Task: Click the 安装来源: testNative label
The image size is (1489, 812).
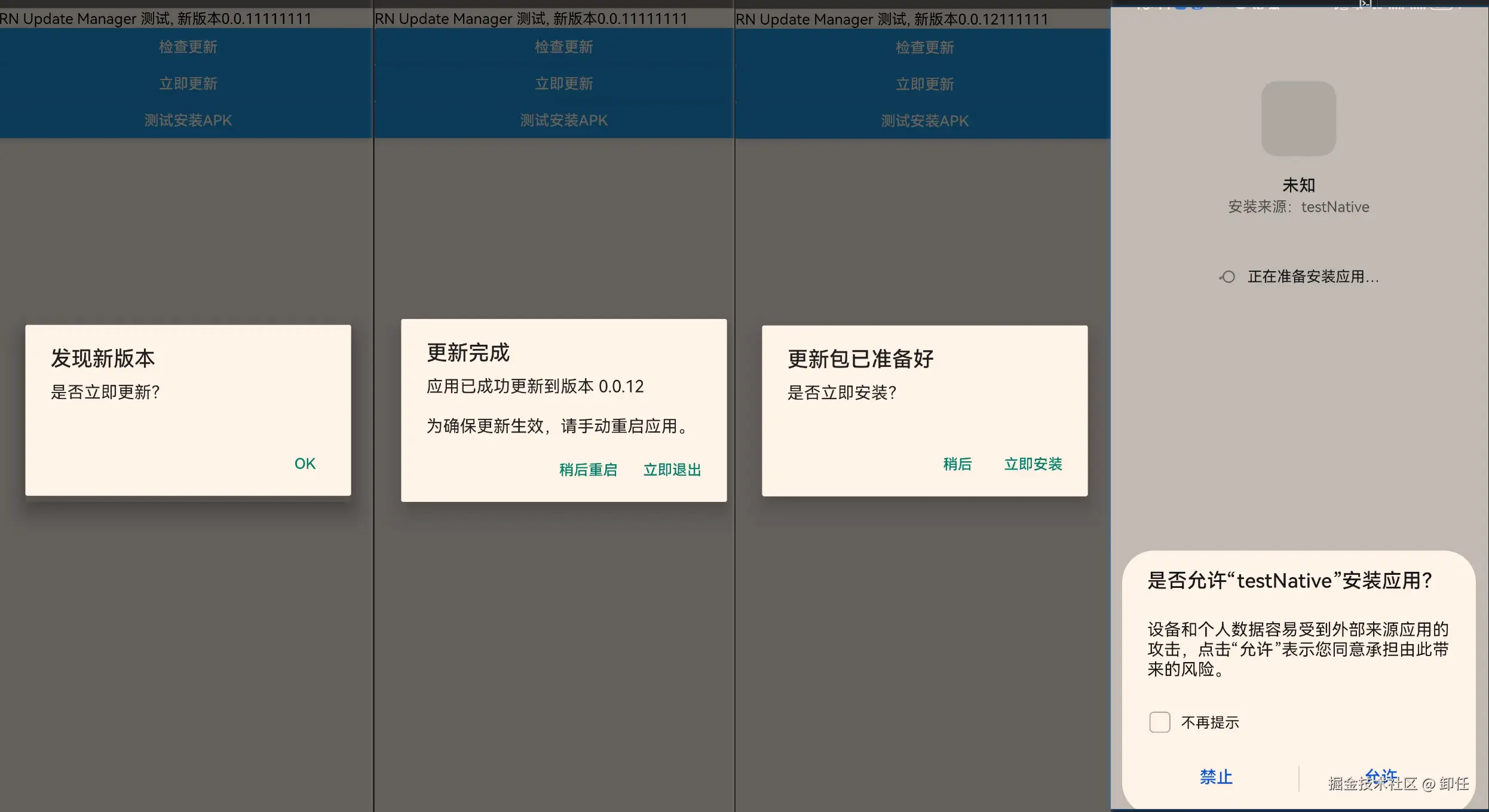Action: [1298, 207]
